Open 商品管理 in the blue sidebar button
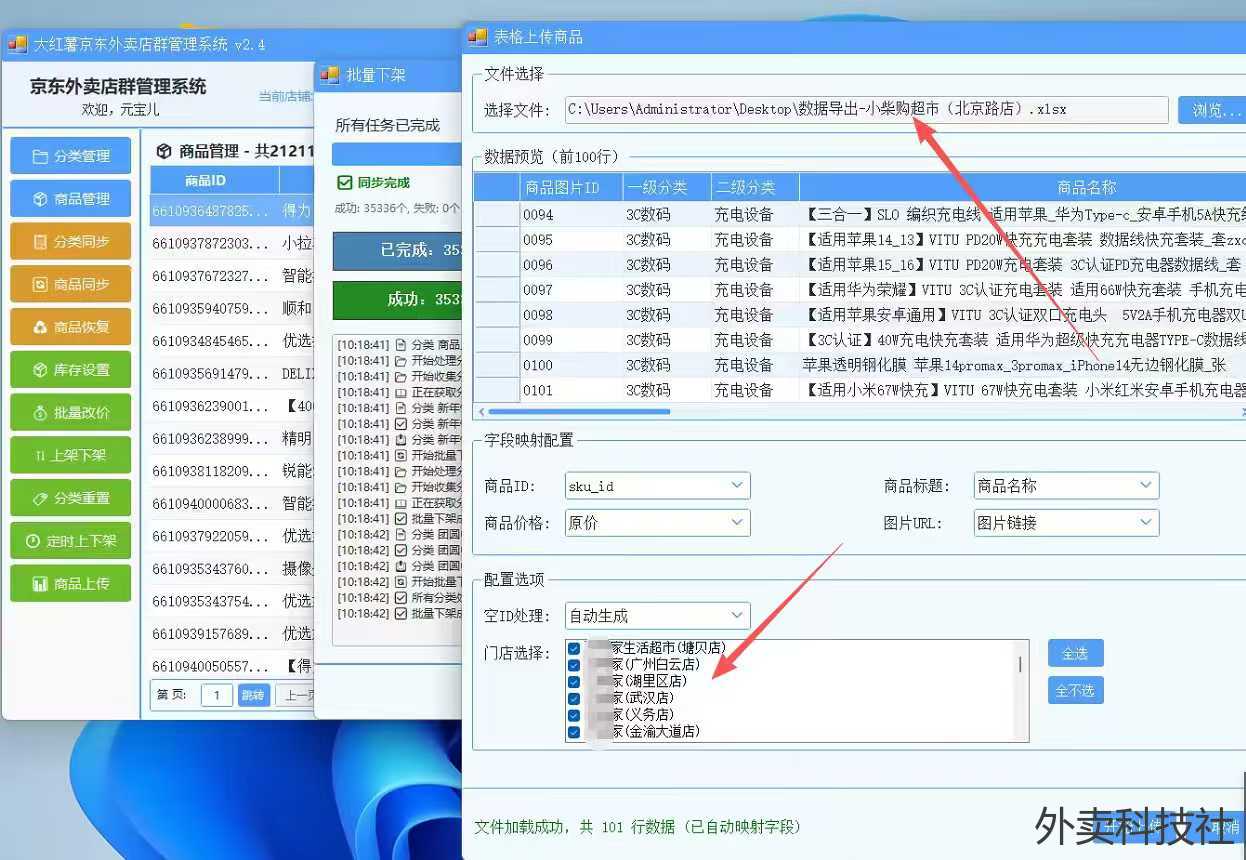This screenshot has height=860, width=1246. click(71, 199)
